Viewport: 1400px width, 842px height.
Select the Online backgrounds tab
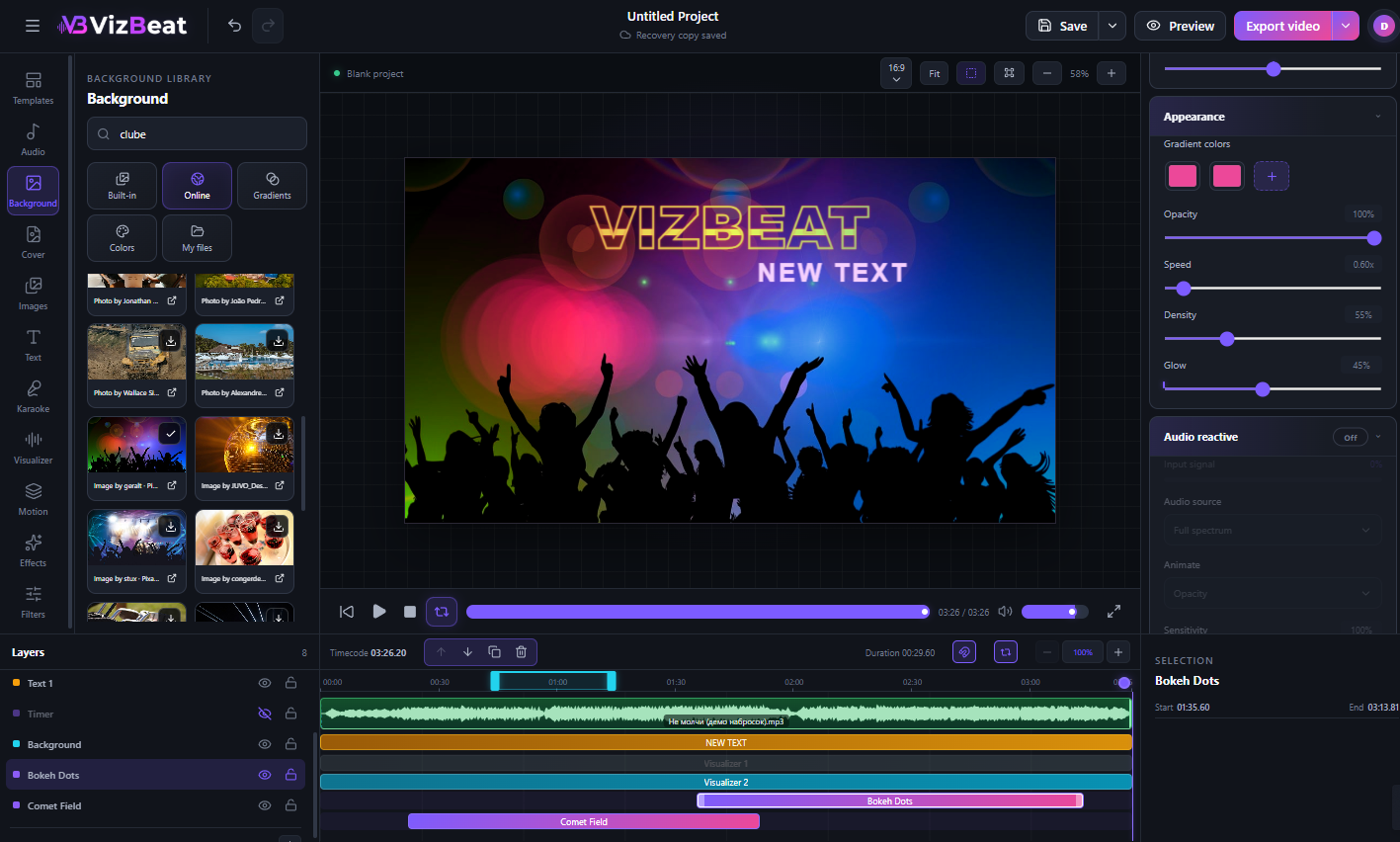(198, 186)
